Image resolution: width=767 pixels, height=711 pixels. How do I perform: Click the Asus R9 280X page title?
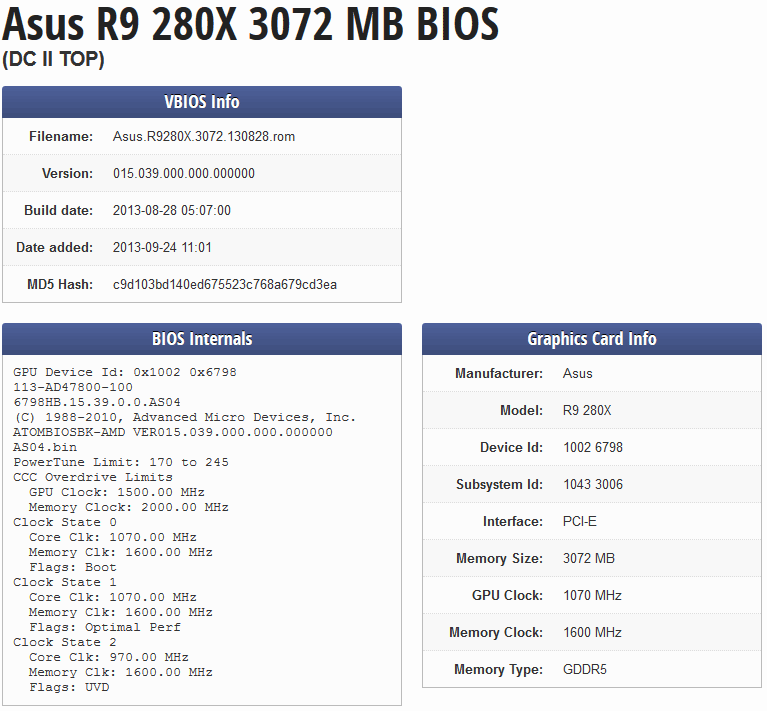click(250, 26)
